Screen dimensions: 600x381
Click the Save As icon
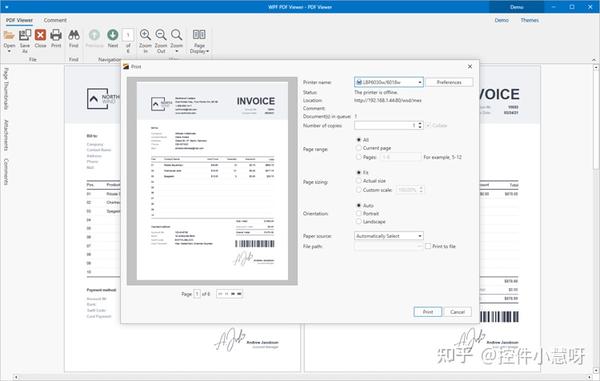point(25,35)
